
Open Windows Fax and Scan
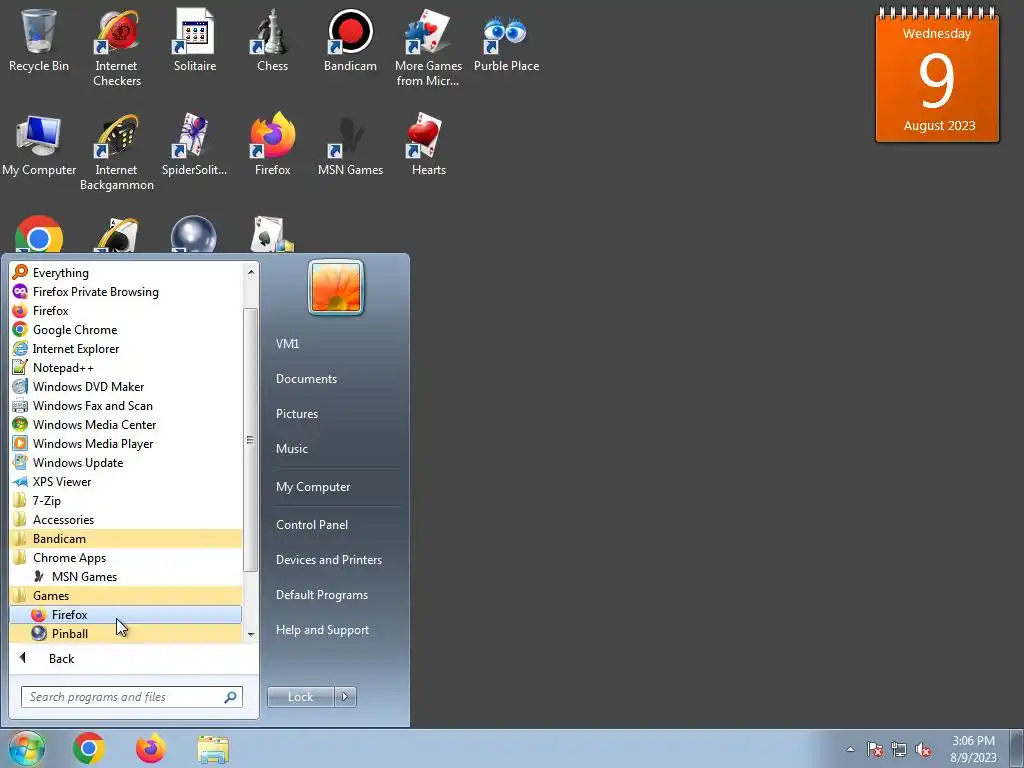coord(126,405)
